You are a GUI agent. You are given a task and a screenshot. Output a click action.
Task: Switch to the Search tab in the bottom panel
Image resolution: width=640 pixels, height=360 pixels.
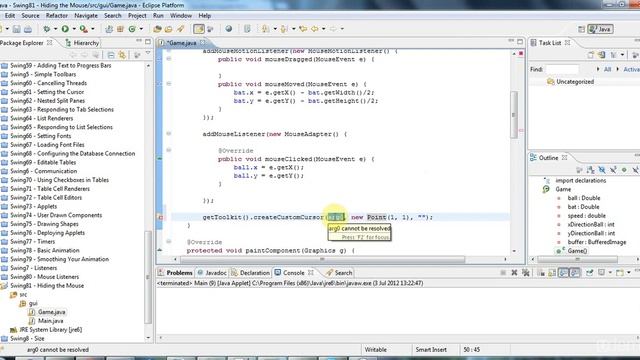point(339,273)
